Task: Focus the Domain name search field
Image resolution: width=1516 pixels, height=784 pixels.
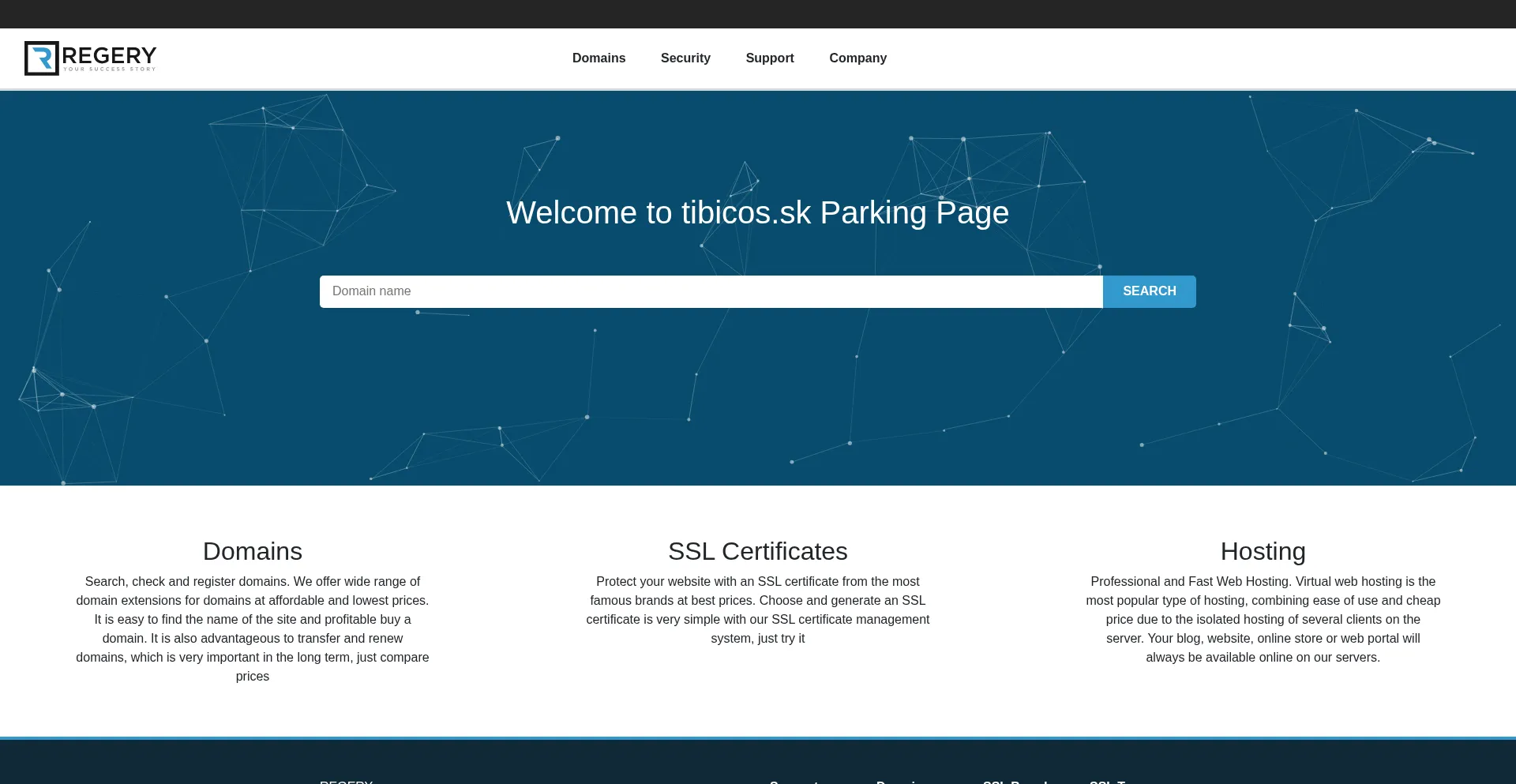Action: (x=711, y=291)
